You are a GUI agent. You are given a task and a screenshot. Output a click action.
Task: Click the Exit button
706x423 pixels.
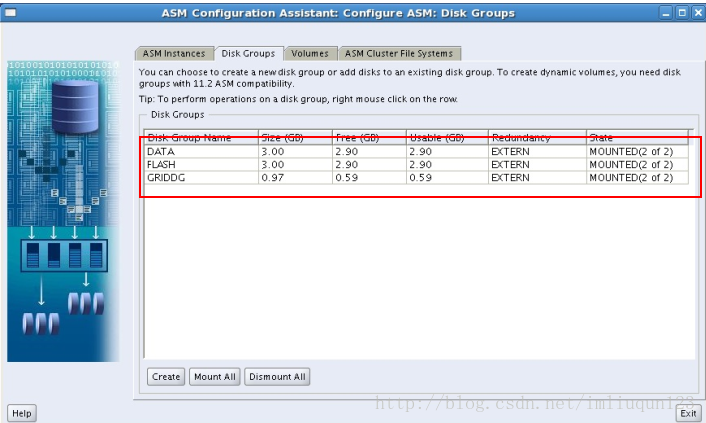tap(688, 413)
